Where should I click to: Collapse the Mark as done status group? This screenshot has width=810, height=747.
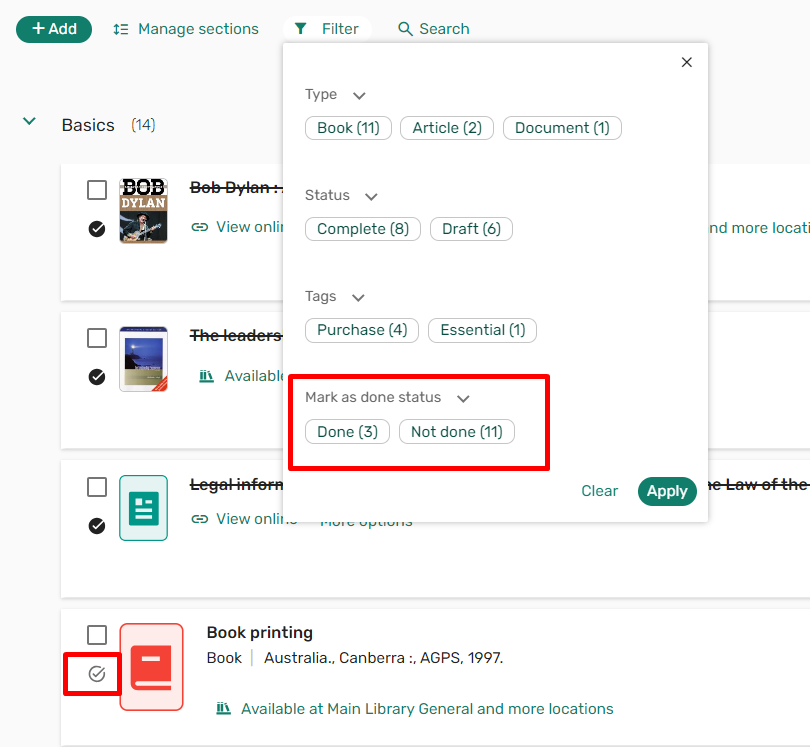(463, 398)
